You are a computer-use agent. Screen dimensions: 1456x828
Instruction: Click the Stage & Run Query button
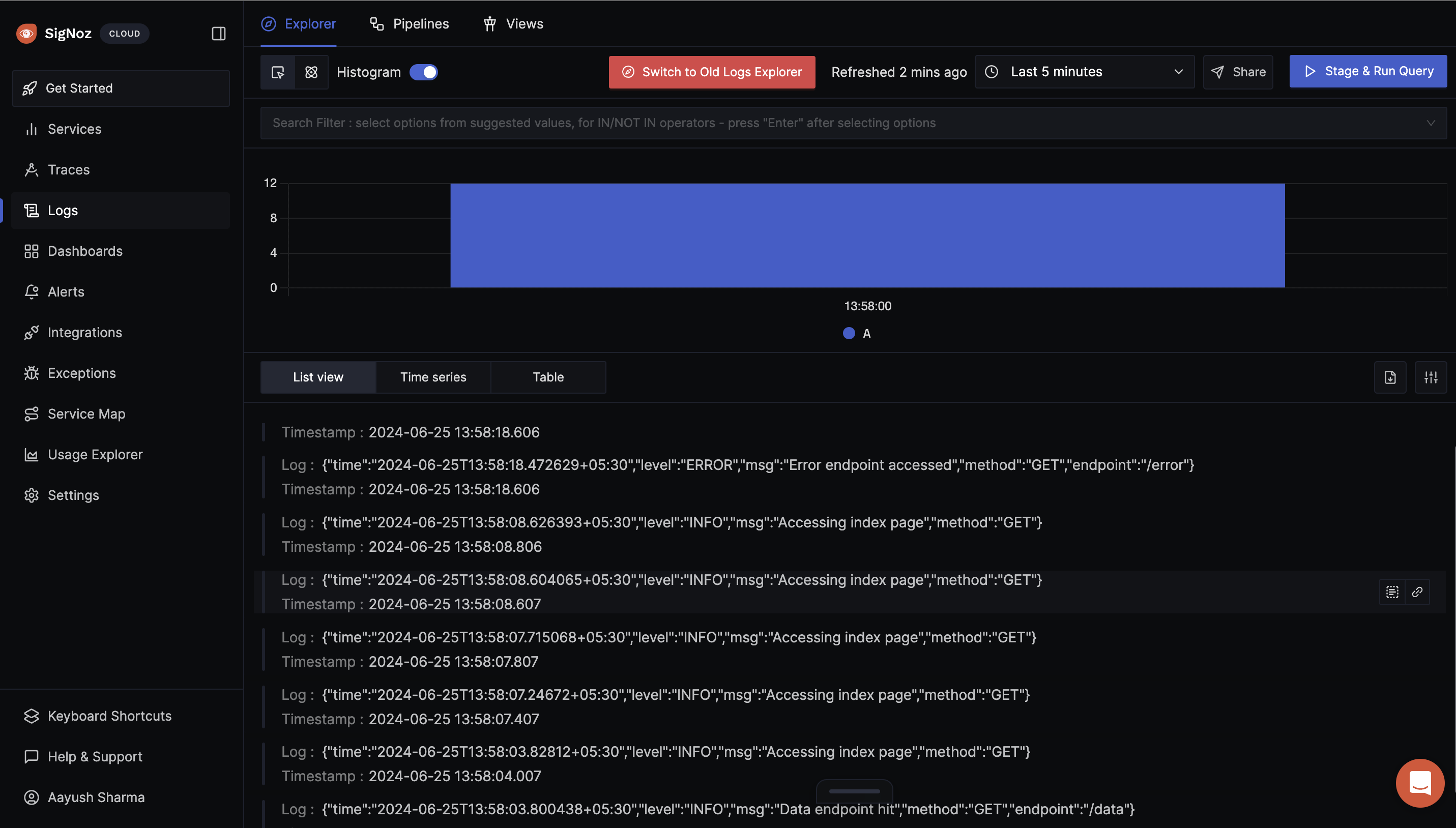pyautogui.click(x=1368, y=71)
